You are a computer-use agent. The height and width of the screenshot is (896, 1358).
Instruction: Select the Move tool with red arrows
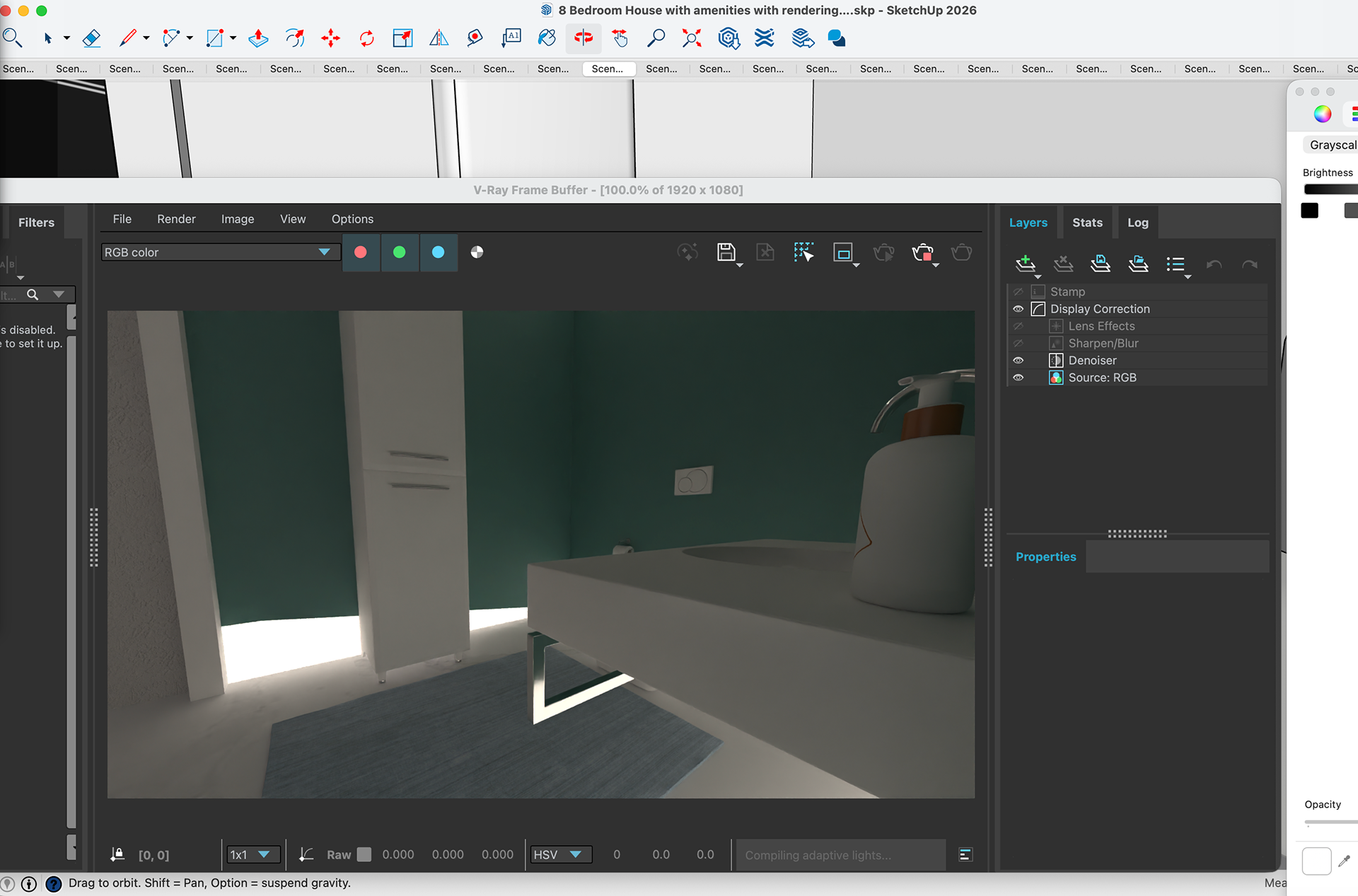click(330, 38)
